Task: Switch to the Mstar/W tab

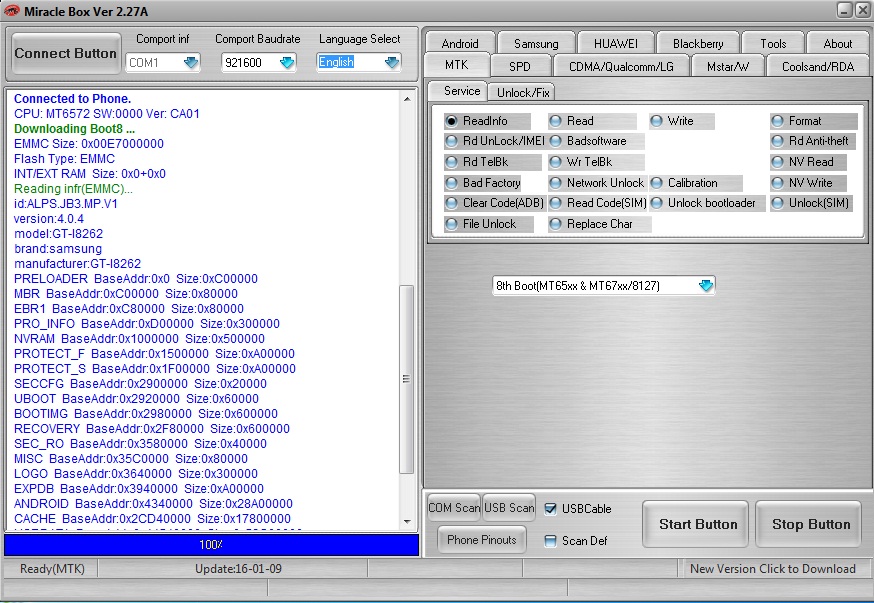Action: (727, 67)
